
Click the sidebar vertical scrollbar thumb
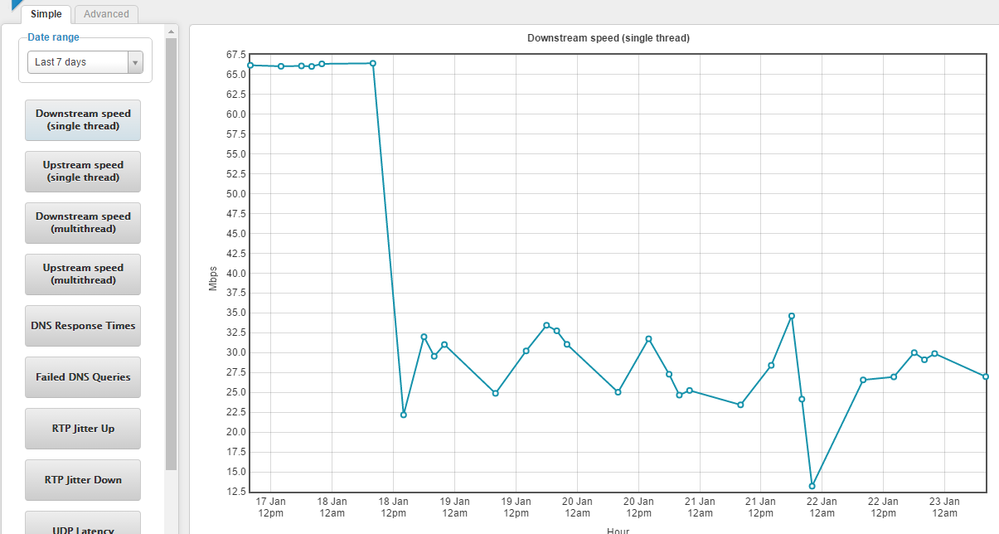171,250
